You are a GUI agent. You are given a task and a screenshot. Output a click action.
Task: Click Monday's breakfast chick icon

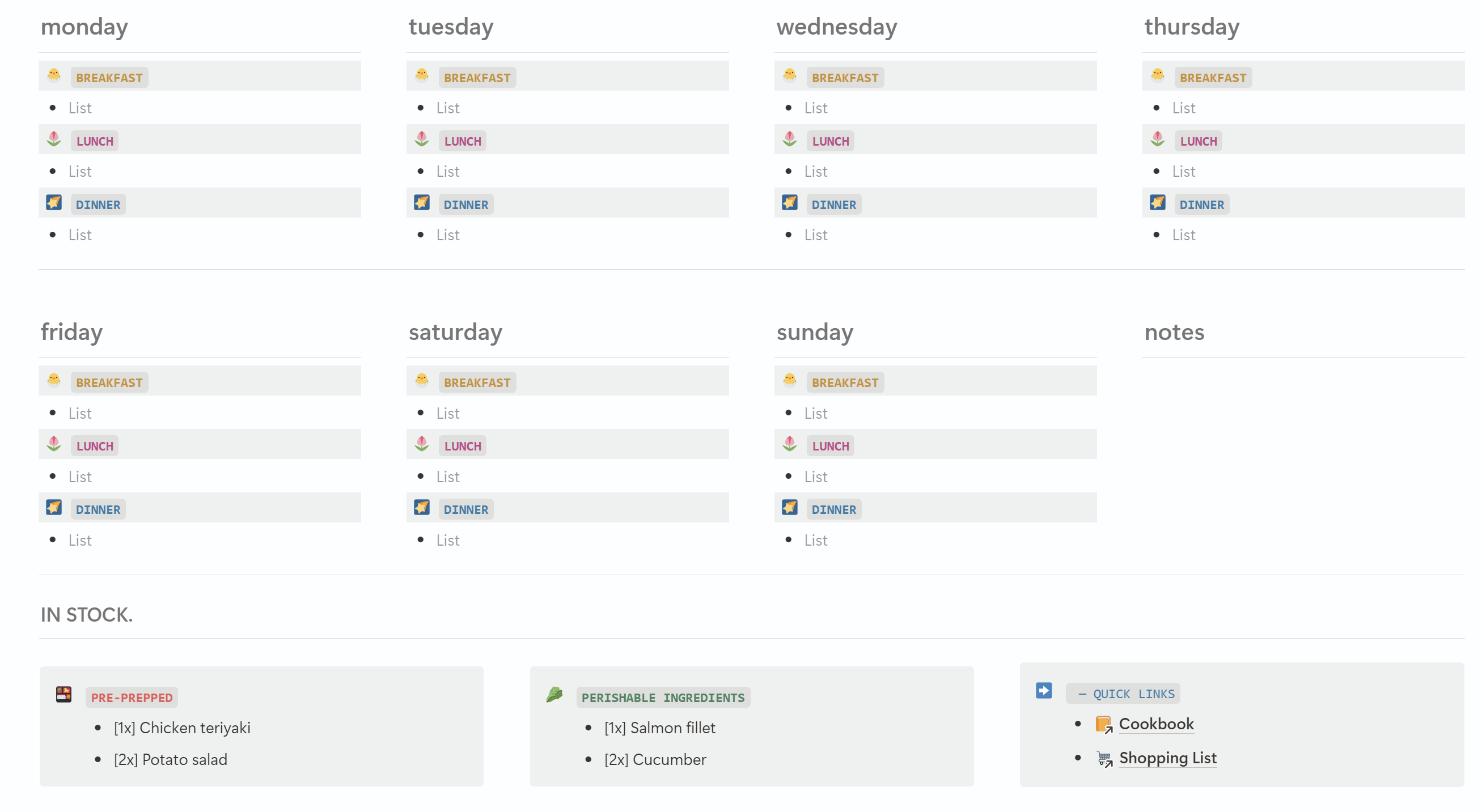[x=54, y=75]
